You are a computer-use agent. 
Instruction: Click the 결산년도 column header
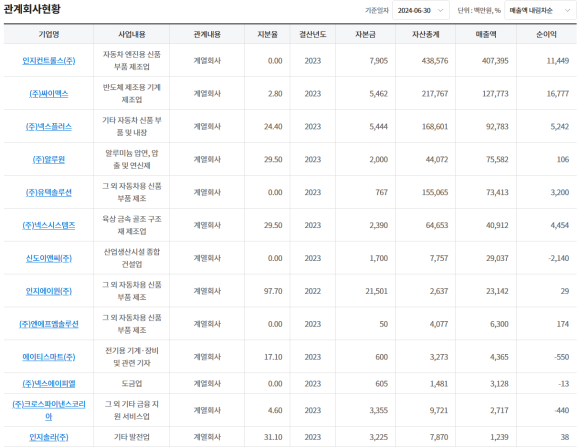coord(313,34)
